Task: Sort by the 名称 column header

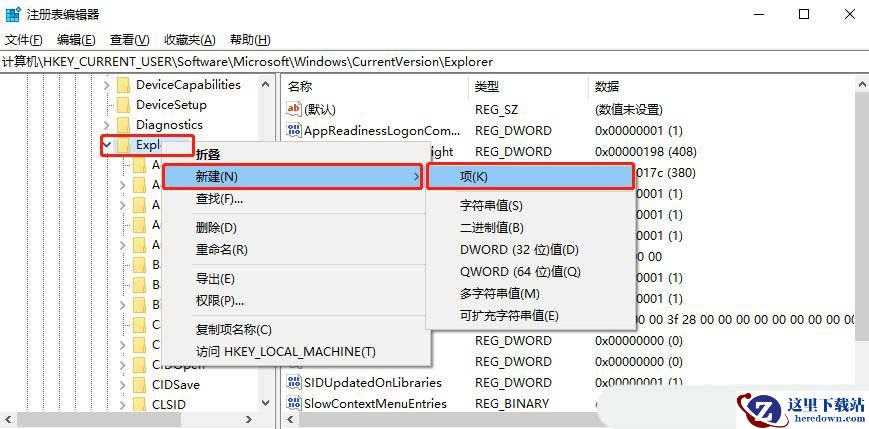Action: pos(300,86)
